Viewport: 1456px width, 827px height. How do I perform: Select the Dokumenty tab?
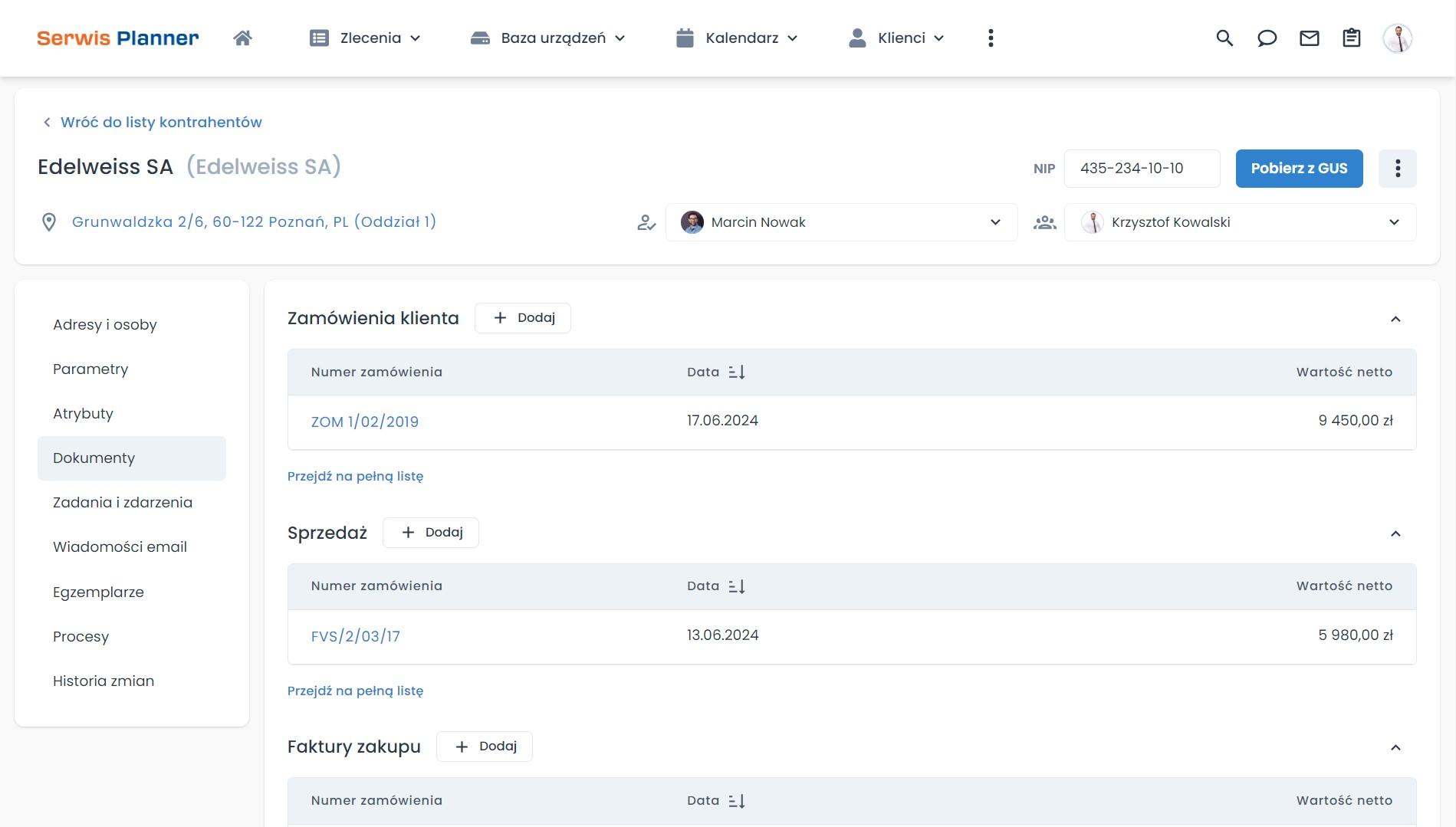click(132, 458)
